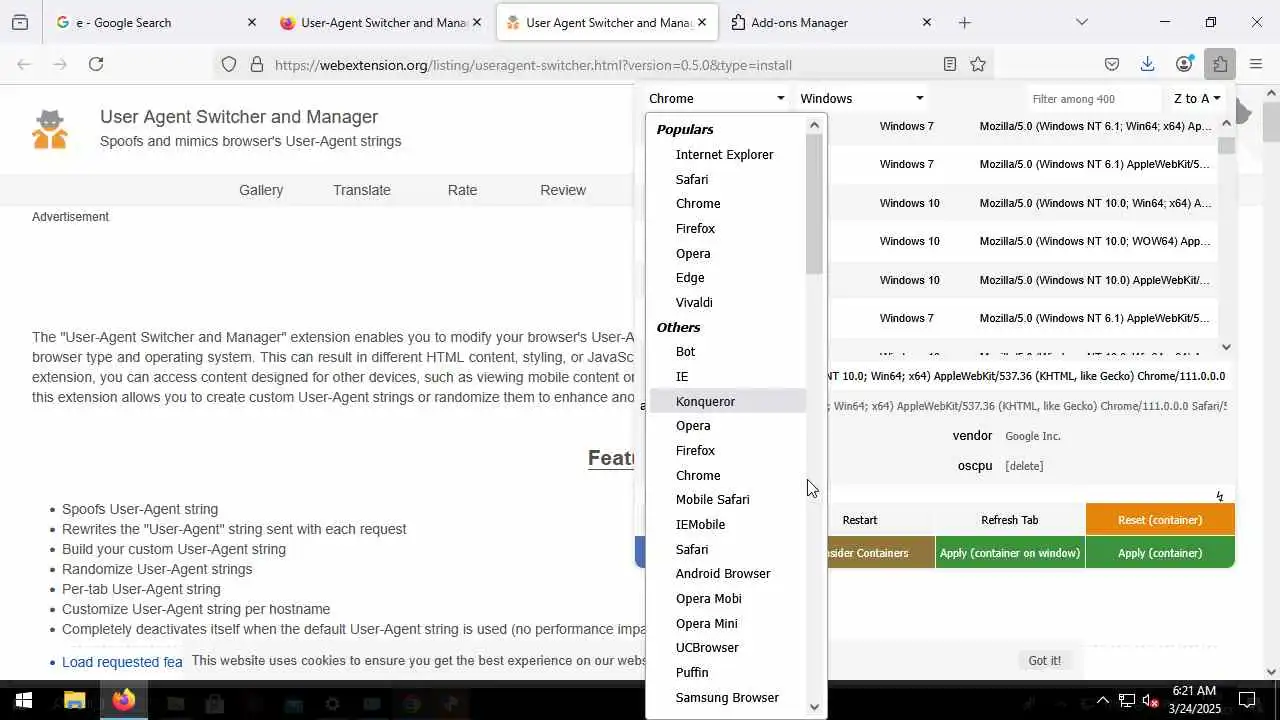Click the muted volume tray icon
1280x720 pixels.
pos(1151,700)
